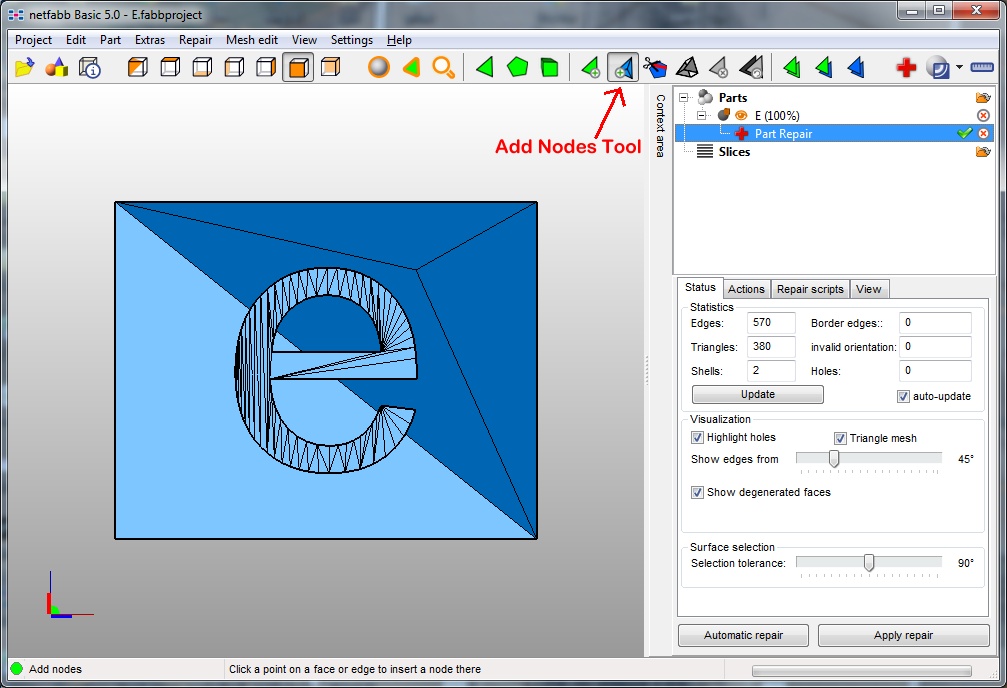
Task: Remove part E with its red X
Action: click(x=983, y=116)
